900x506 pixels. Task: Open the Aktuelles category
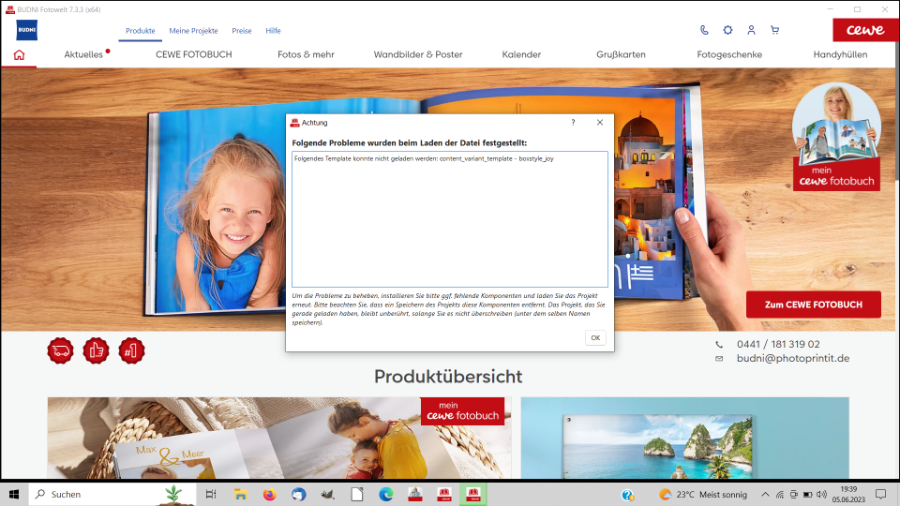pyautogui.click(x=83, y=55)
